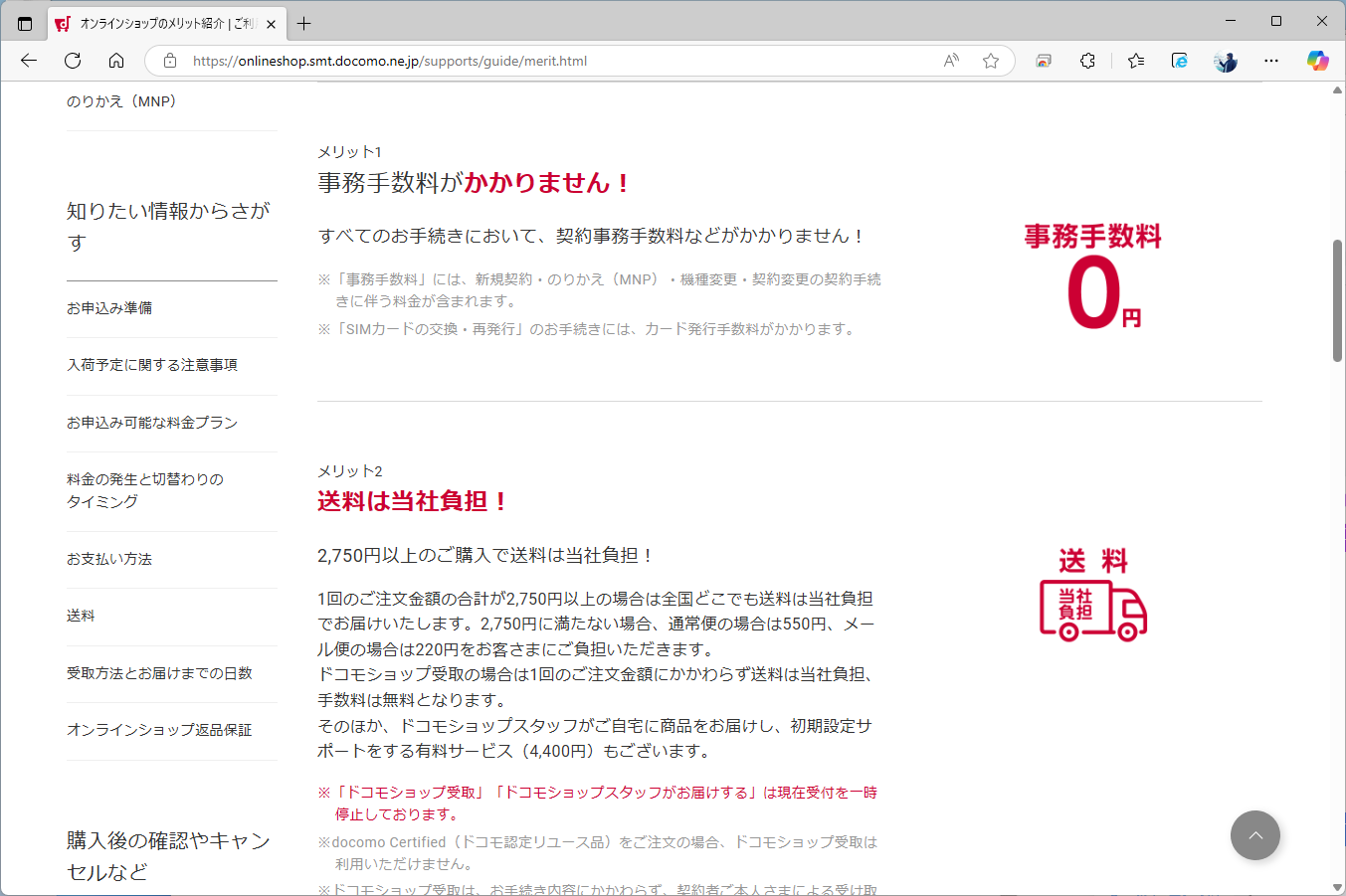Image resolution: width=1346 pixels, height=896 pixels.
Task: Open Copilot from the toolbar
Action: pyautogui.click(x=1317, y=61)
